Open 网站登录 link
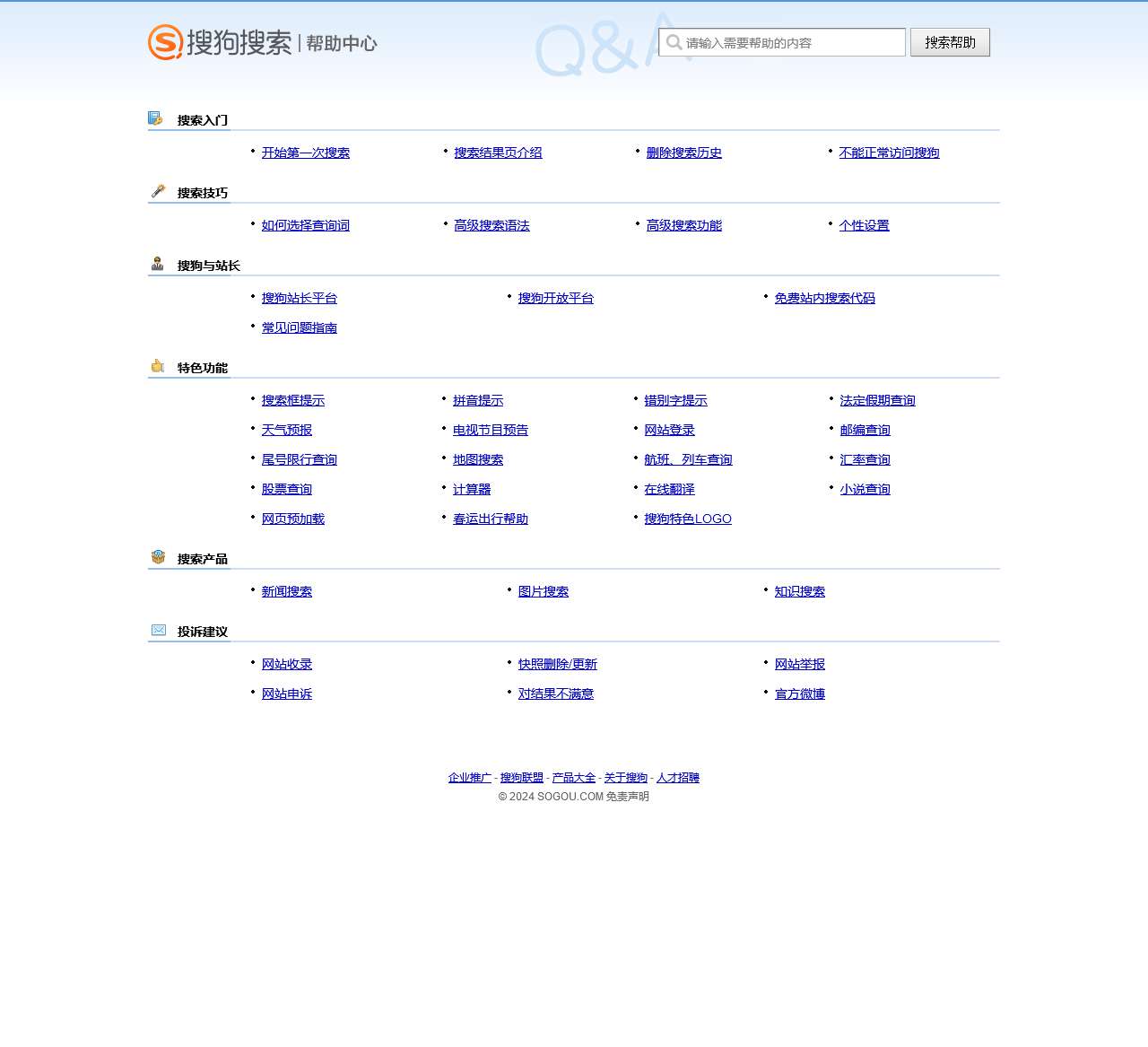 (670, 430)
